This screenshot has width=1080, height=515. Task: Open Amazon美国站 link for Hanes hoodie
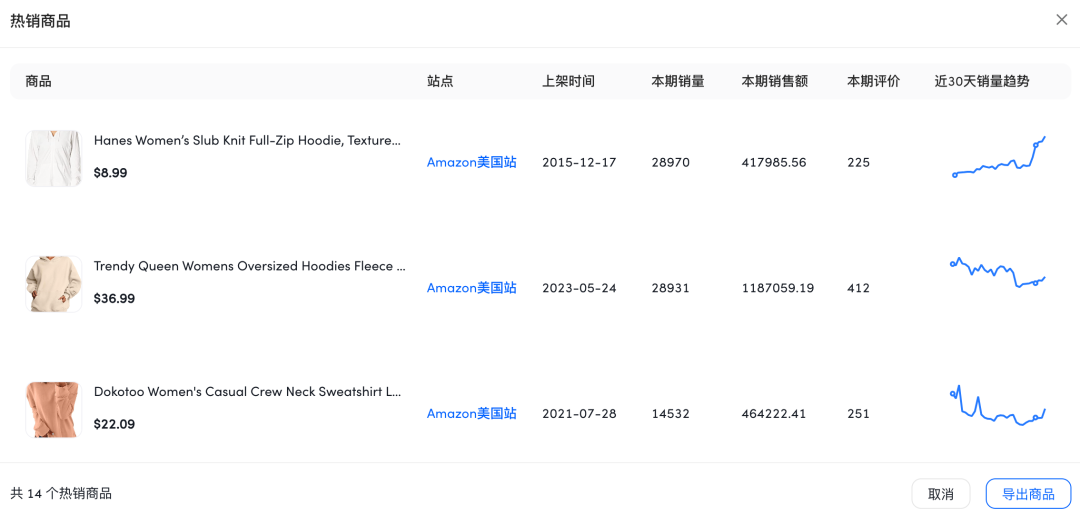[x=472, y=162]
